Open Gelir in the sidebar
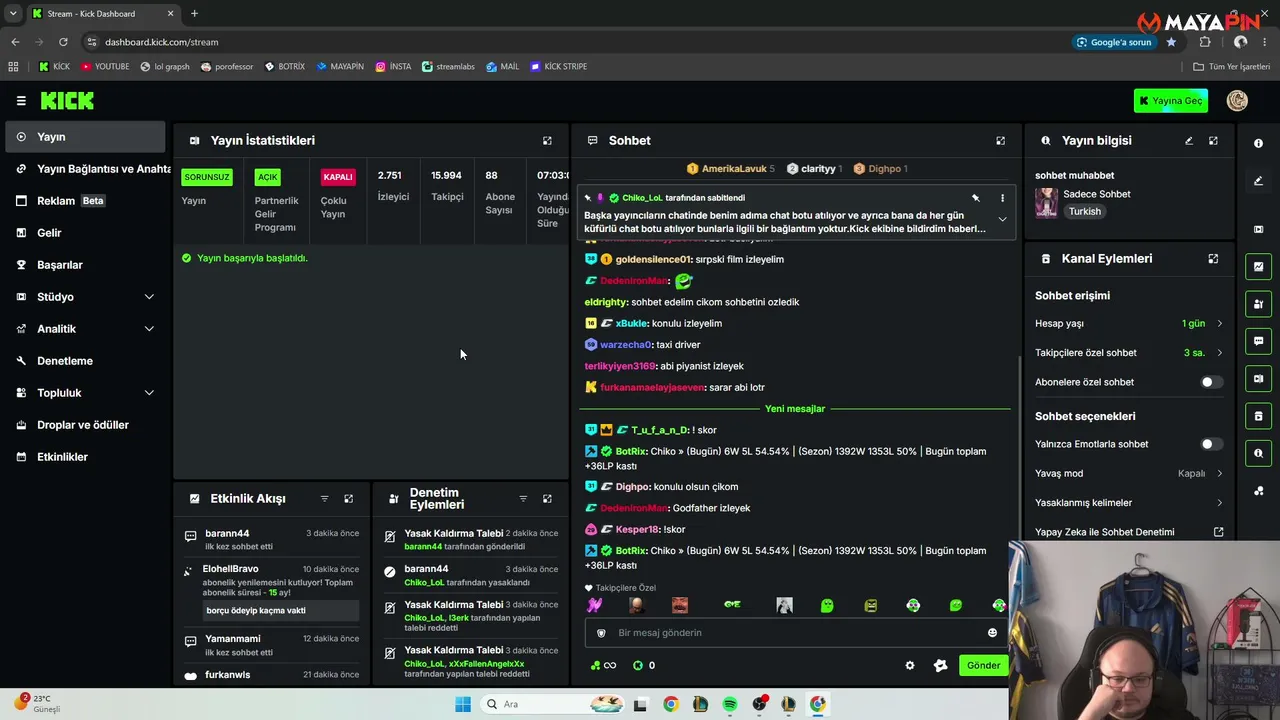The width and height of the screenshot is (1280, 720). [x=85, y=233]
